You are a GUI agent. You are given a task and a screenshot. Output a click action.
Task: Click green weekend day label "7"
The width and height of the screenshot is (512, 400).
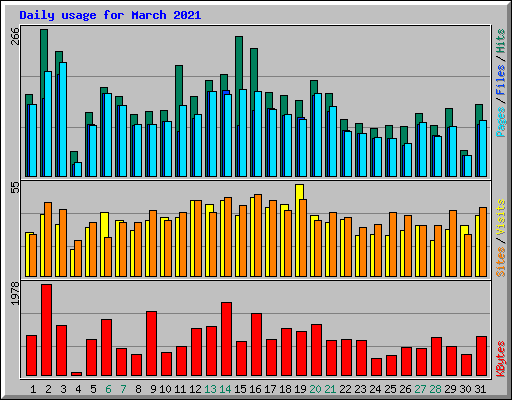tap(123, 389)
